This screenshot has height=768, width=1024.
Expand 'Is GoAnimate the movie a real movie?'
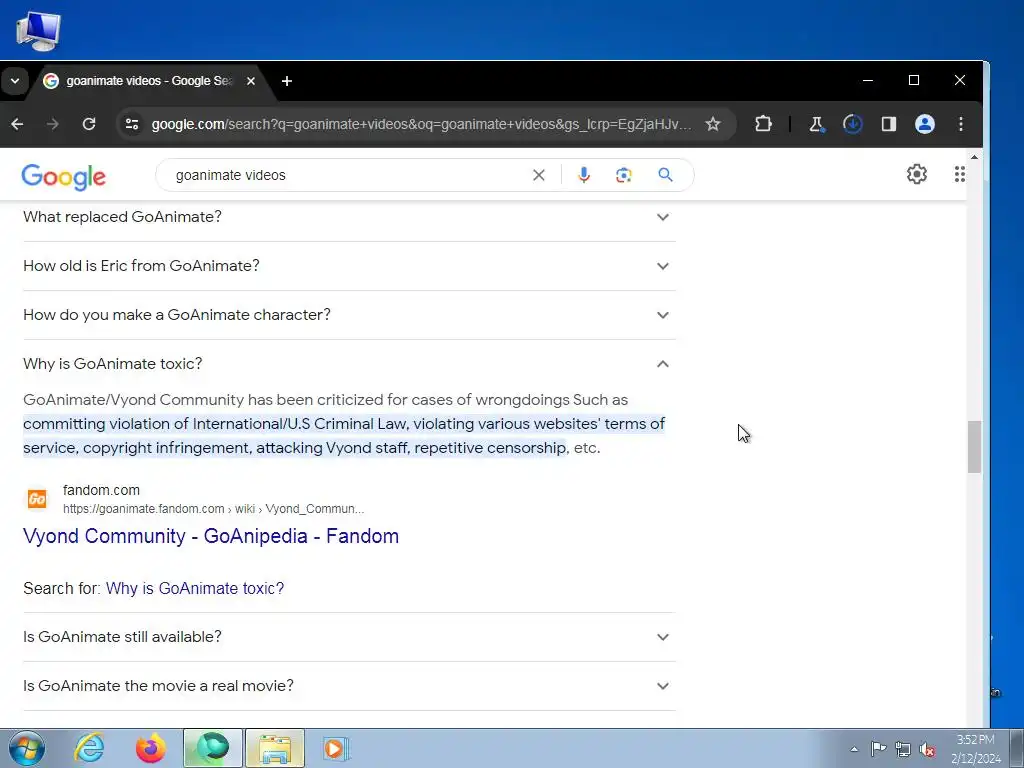[349, 686]
